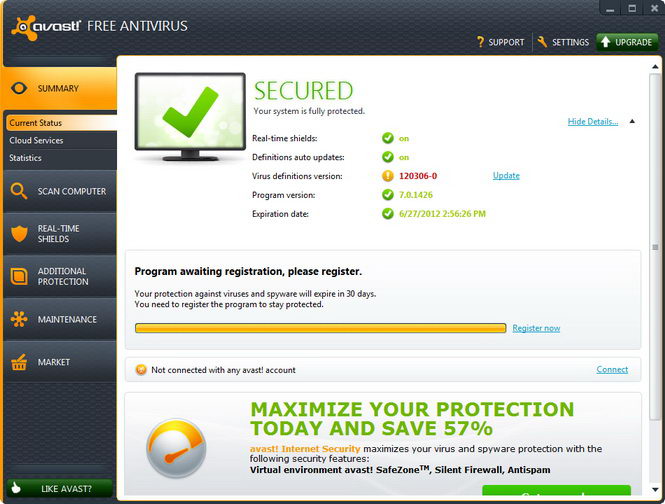The width and height of the screenshot is (665, 504).
Task: Click the scrollbar down arrow
Action: (655, 490)
